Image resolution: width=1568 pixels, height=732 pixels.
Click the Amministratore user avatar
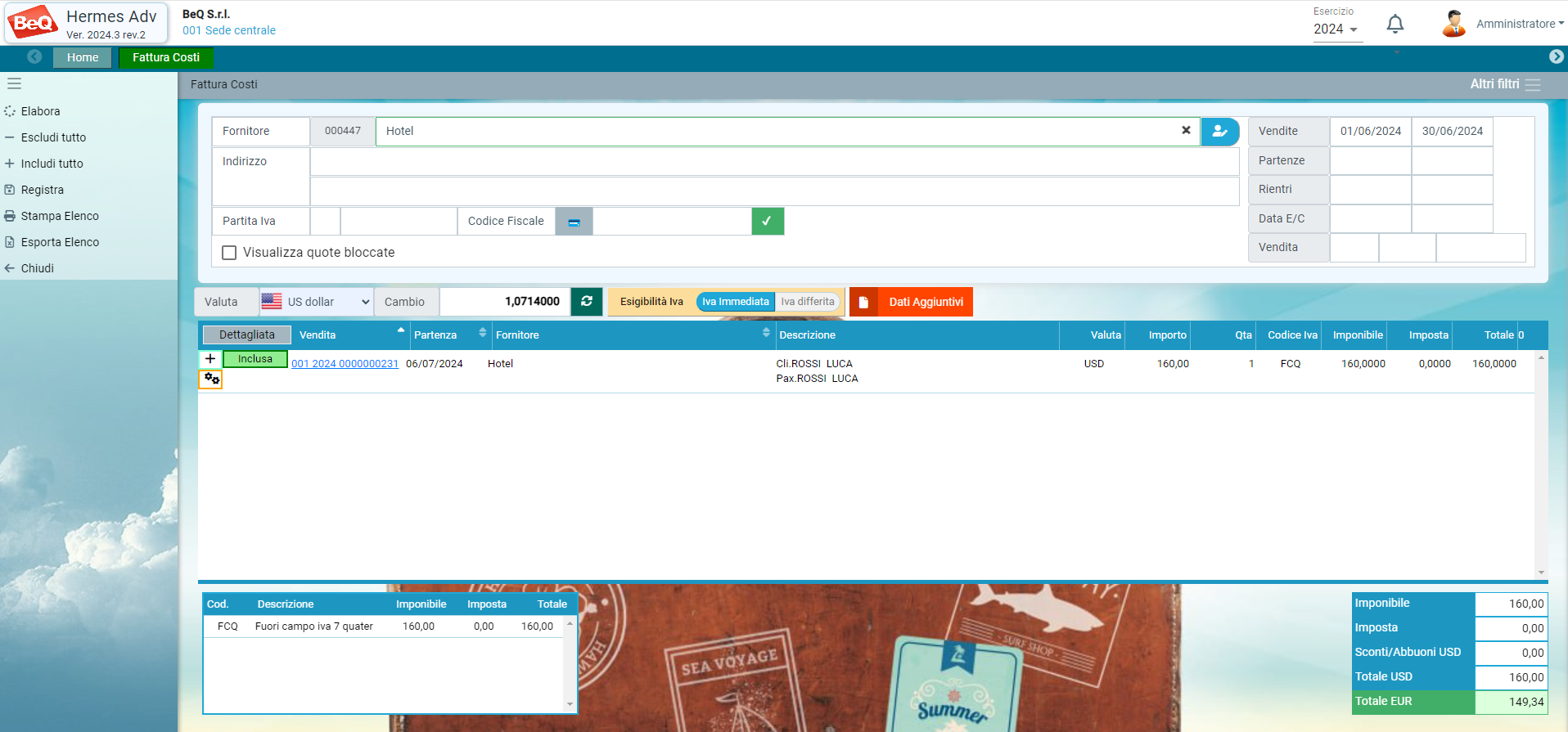pos(1453,24)
